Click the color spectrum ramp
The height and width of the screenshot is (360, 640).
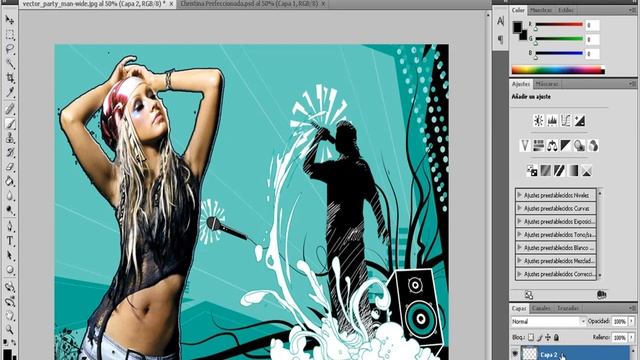point(558,70)
